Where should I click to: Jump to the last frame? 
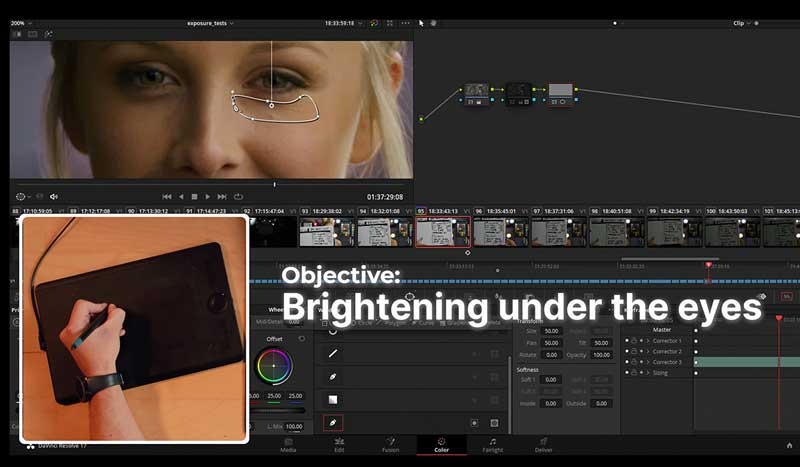222,196
